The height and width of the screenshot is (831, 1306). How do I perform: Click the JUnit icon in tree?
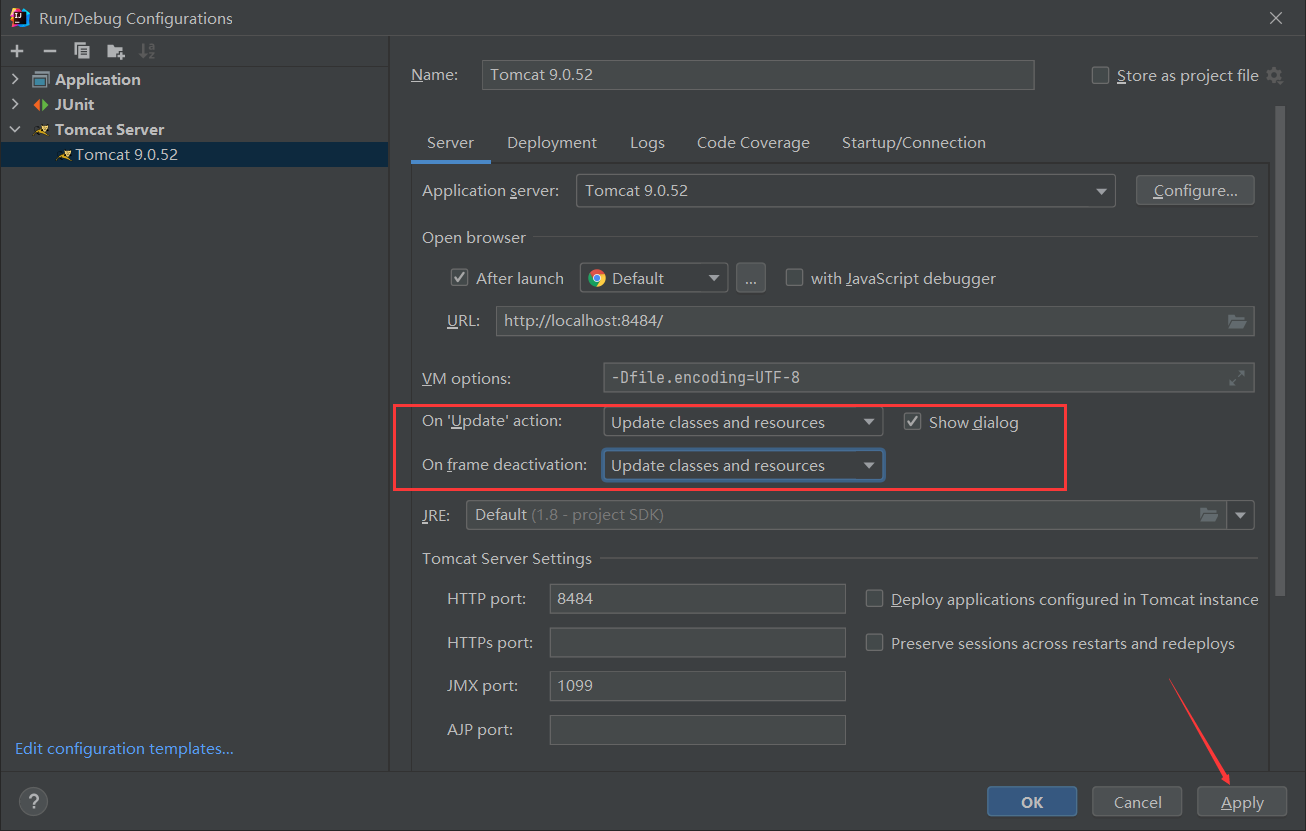click(x=40, y=105)
